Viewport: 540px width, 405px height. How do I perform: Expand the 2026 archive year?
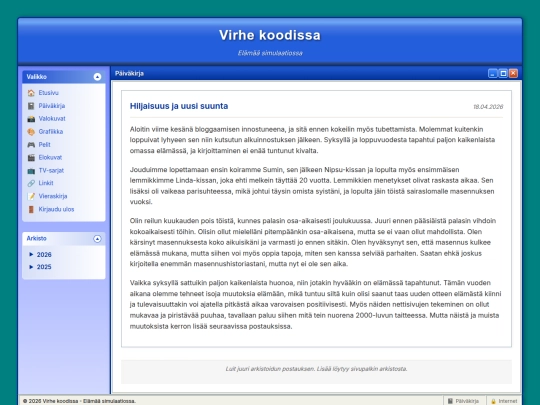pyautogui.click(x=40, y=255)
